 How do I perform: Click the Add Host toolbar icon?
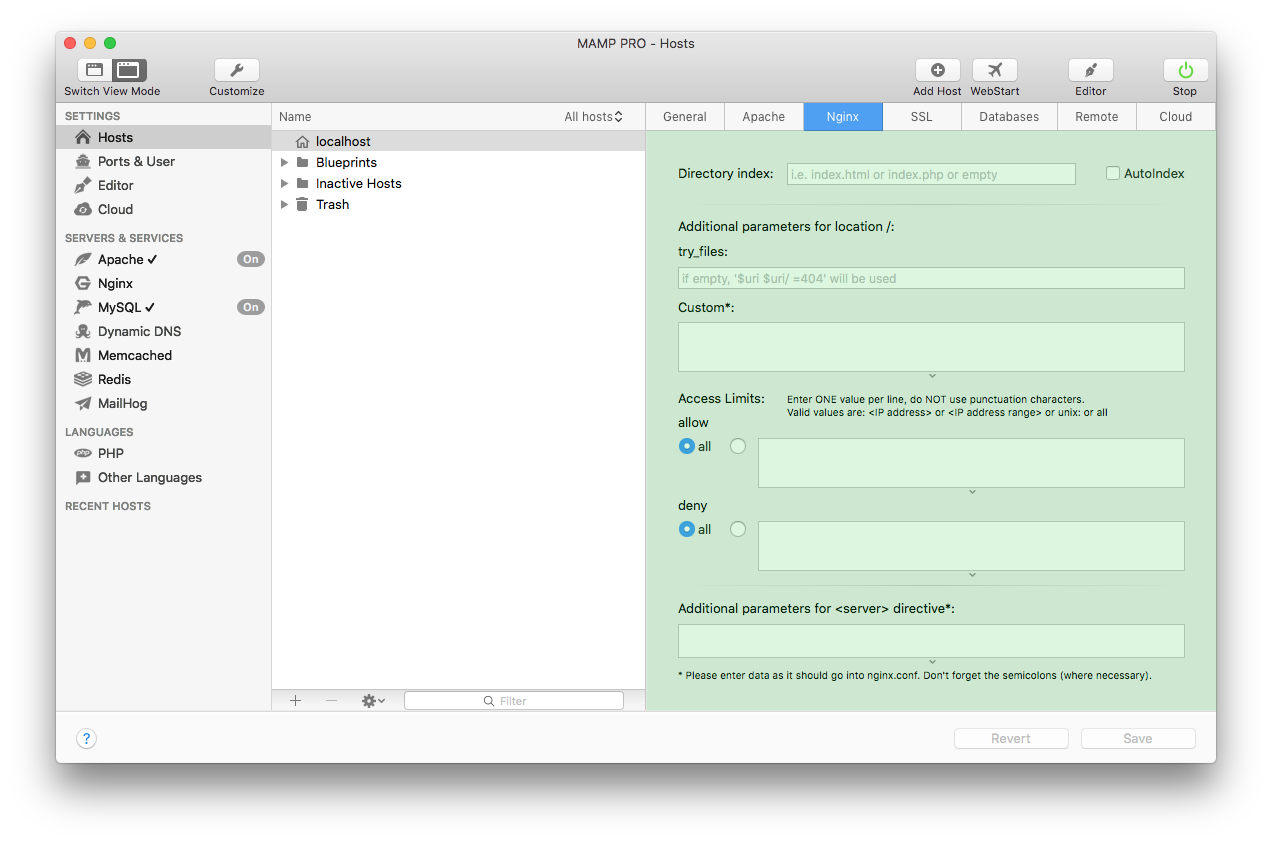(937, 71)
